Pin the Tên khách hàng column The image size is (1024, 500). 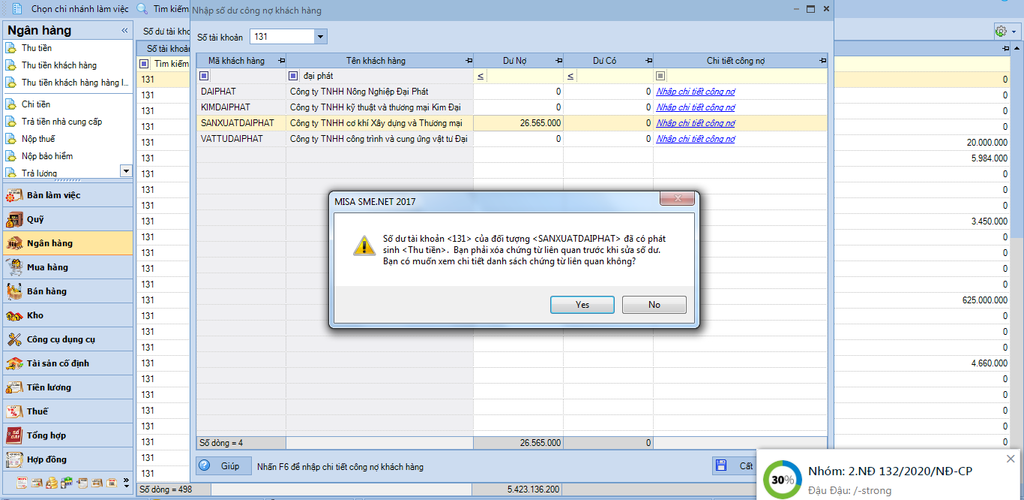click(468, 61)
